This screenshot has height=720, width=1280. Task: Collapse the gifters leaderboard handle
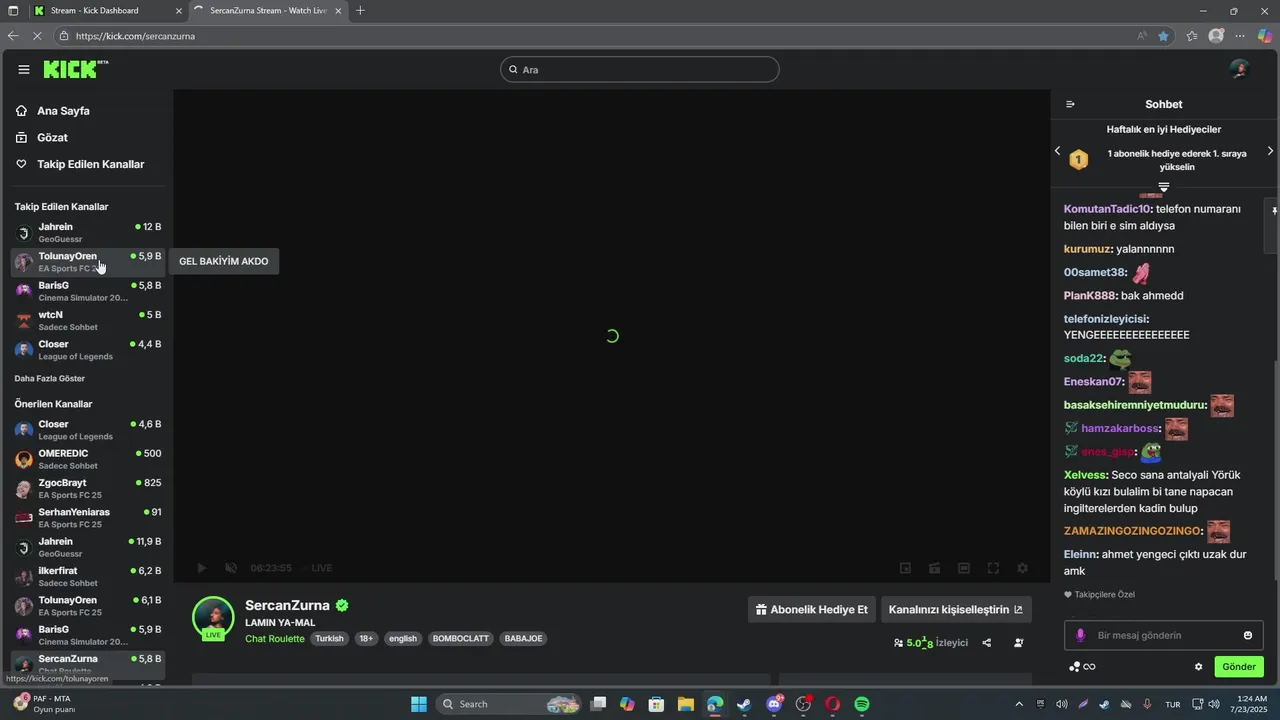point(1164,187)
